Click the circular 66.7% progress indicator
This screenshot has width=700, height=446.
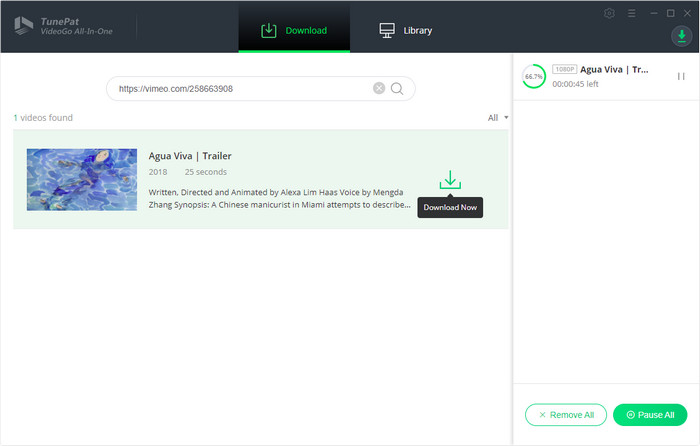[534, 76]
